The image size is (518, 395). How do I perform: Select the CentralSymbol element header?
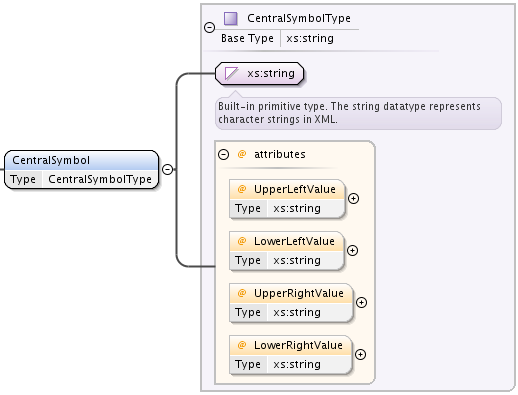pos(82,160)
